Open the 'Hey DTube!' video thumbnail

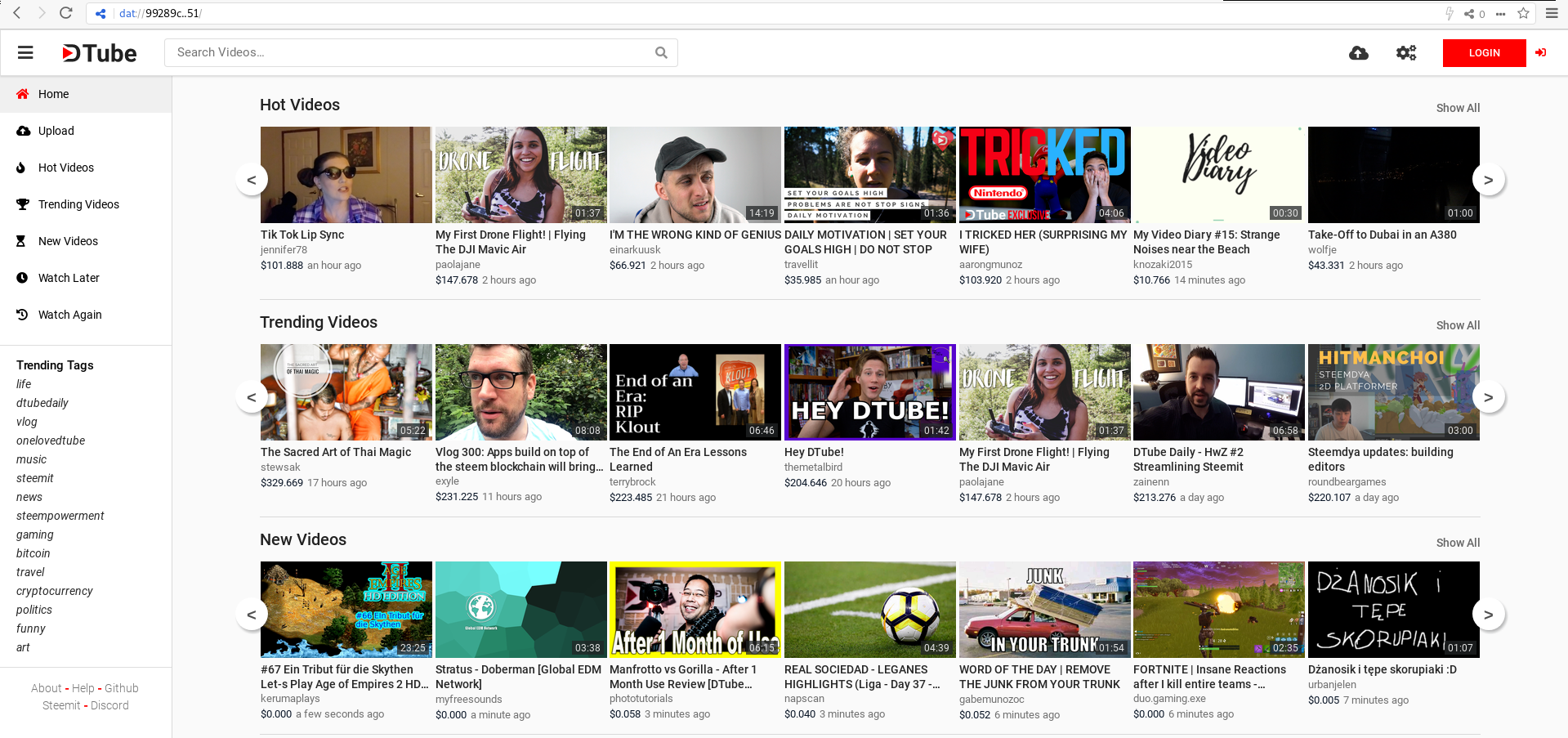point(869,392)
